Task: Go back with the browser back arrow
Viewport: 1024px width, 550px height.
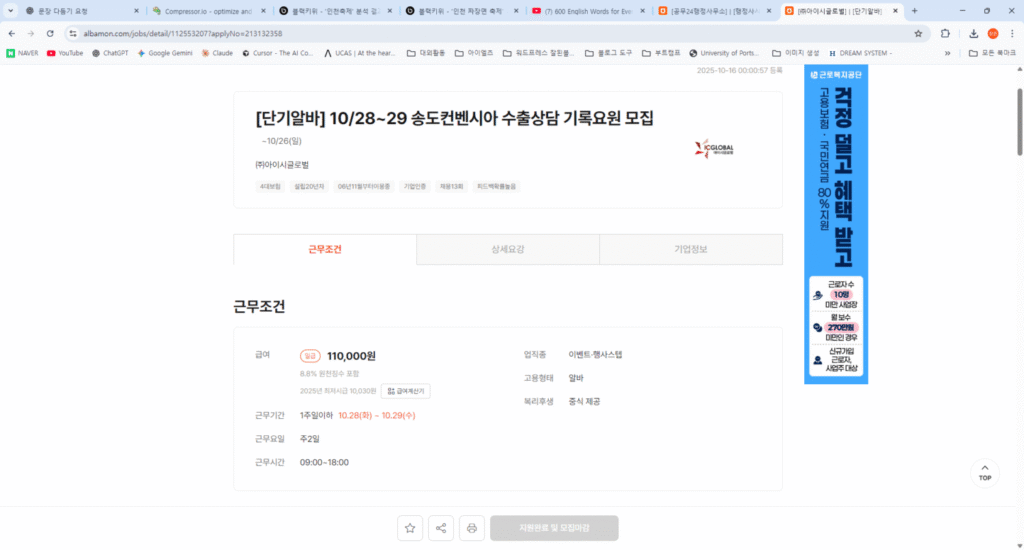Action: click(12, 33)
